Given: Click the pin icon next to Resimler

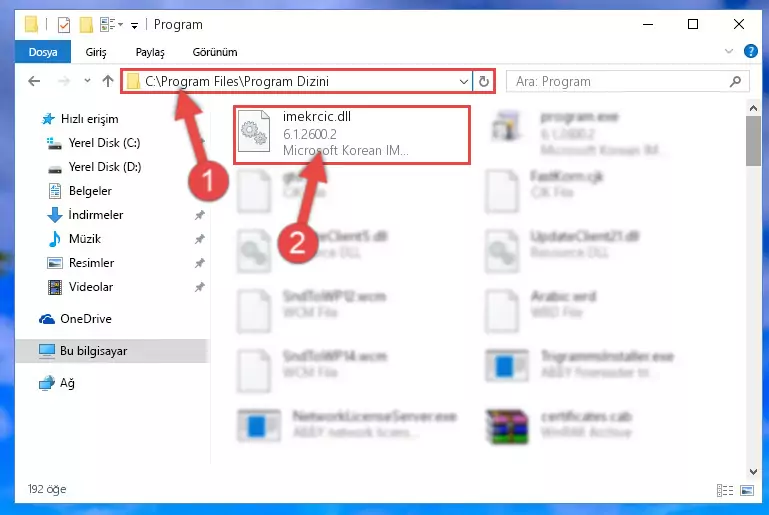Looking at the screenshot, I should (x=199, y=263).
